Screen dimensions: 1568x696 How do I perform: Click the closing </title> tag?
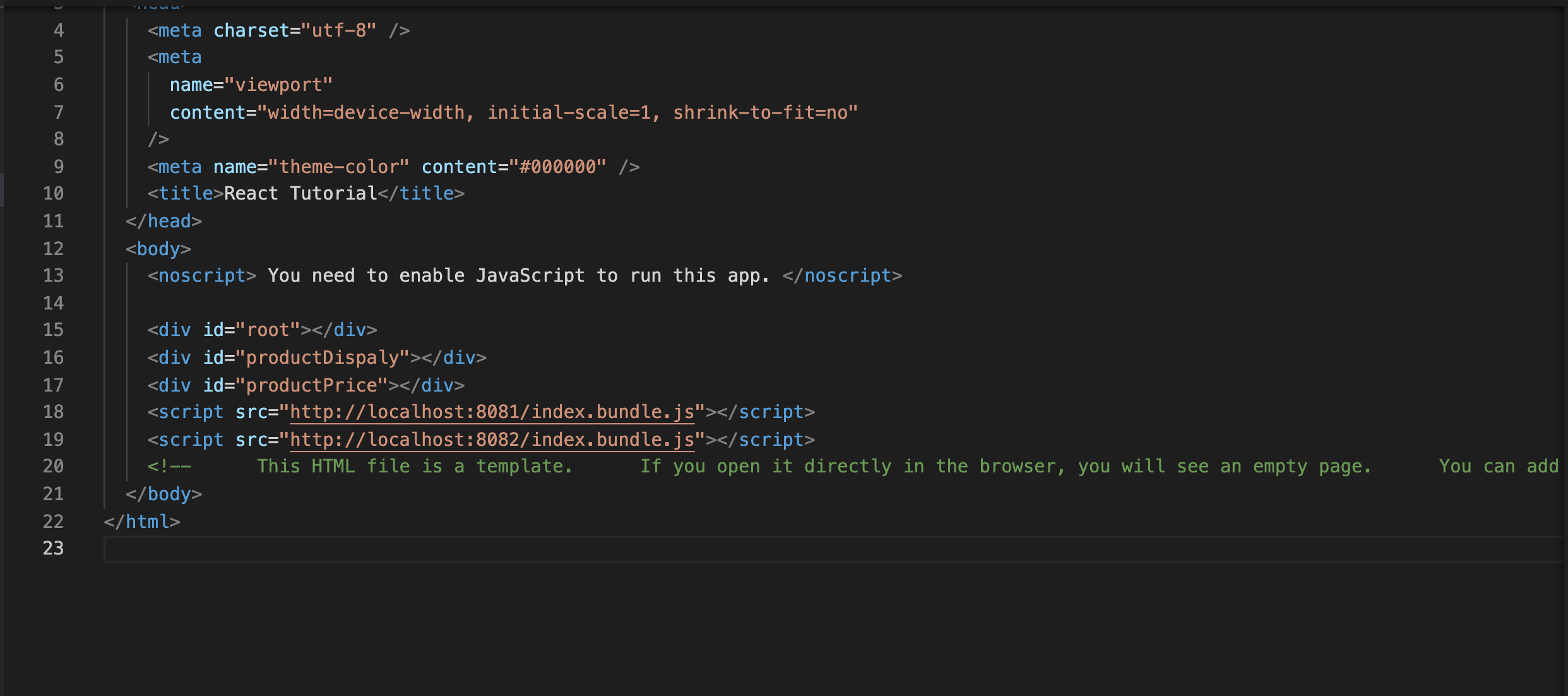coord(421,193)
